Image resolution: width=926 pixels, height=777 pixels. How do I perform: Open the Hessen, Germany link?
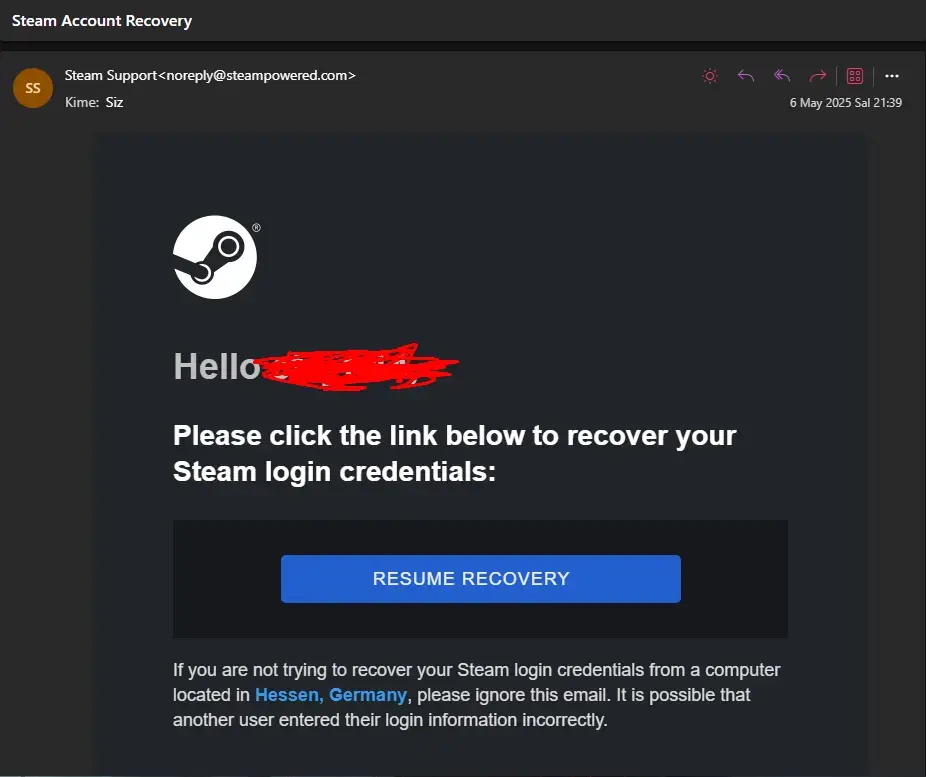331,695
